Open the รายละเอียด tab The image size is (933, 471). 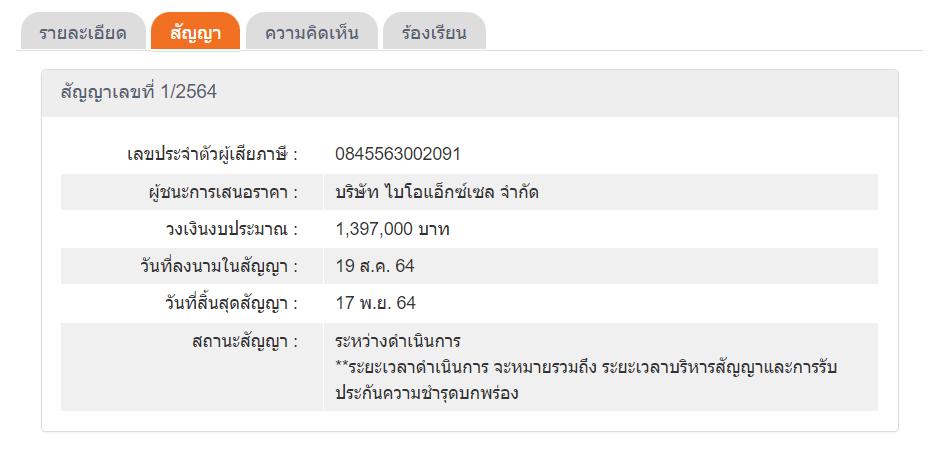pos(83,33)
